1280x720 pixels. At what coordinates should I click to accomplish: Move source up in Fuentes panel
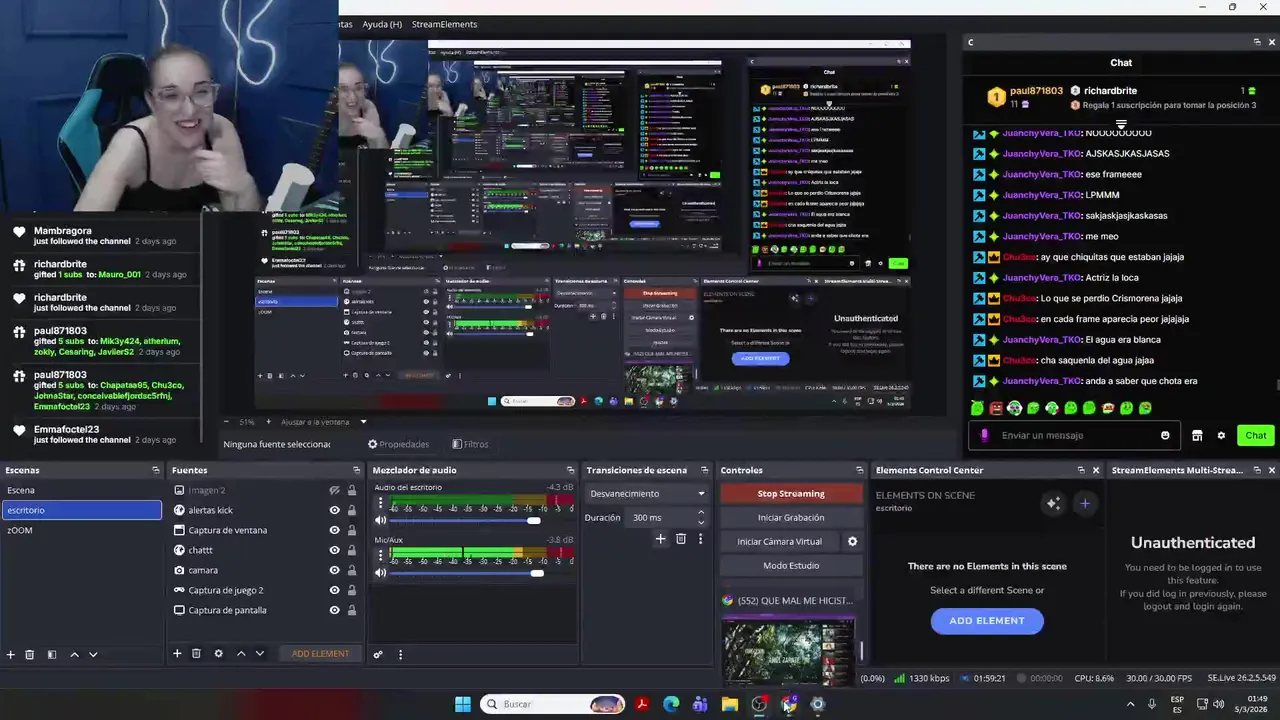point(241,653)
